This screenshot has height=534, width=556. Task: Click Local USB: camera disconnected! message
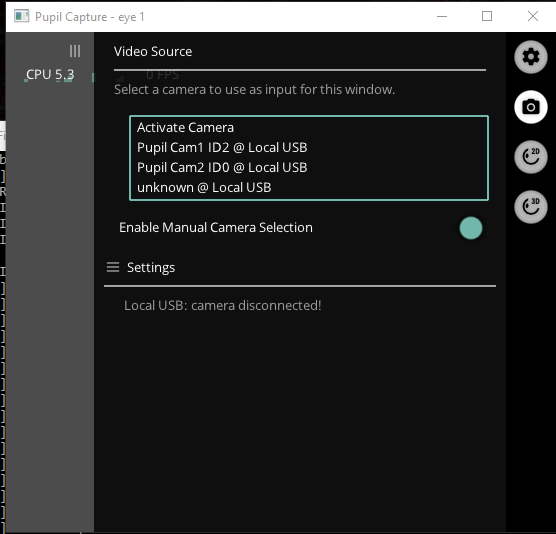[x=222, y=306]
